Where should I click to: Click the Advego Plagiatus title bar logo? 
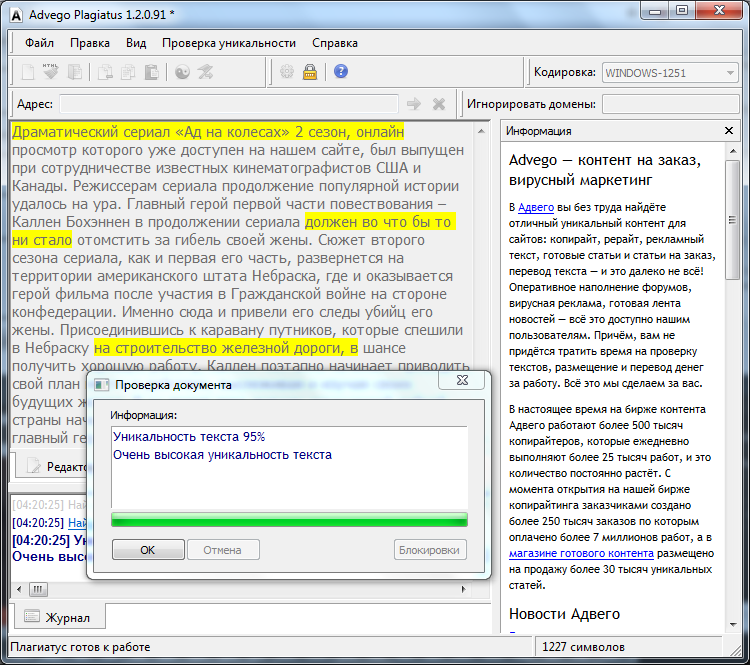pyautogui.click(x=16, y=15)
